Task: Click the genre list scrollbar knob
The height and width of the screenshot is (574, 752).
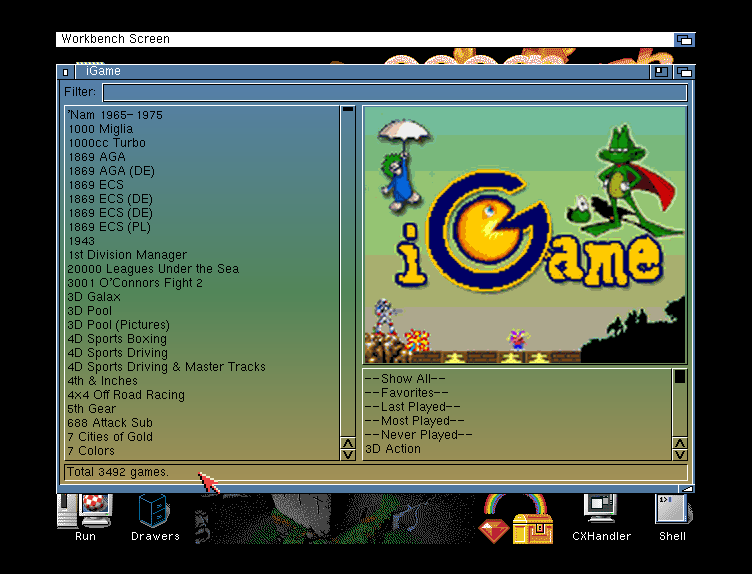Action: click(x=680, y=376)
